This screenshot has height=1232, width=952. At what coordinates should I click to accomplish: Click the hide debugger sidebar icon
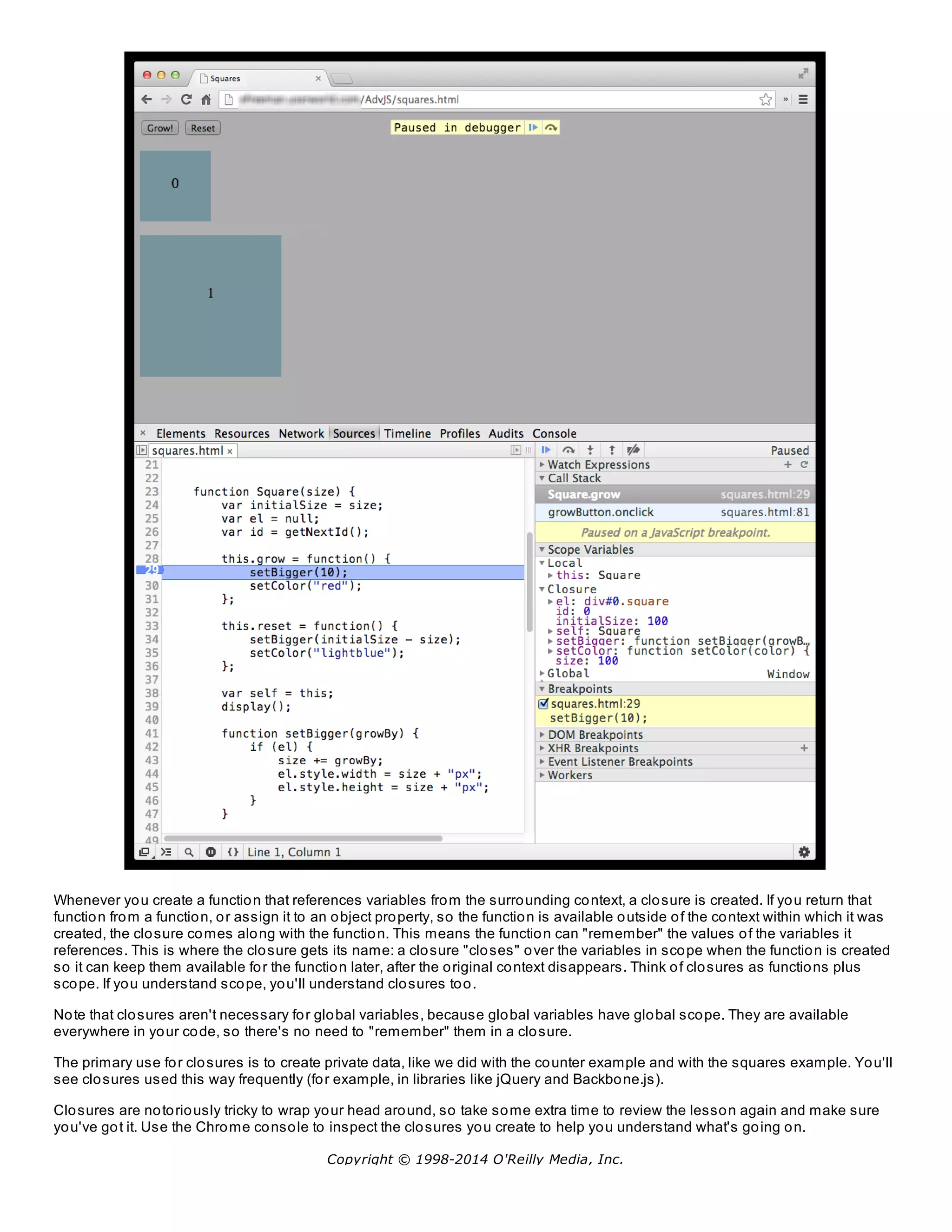coord(516,450)
